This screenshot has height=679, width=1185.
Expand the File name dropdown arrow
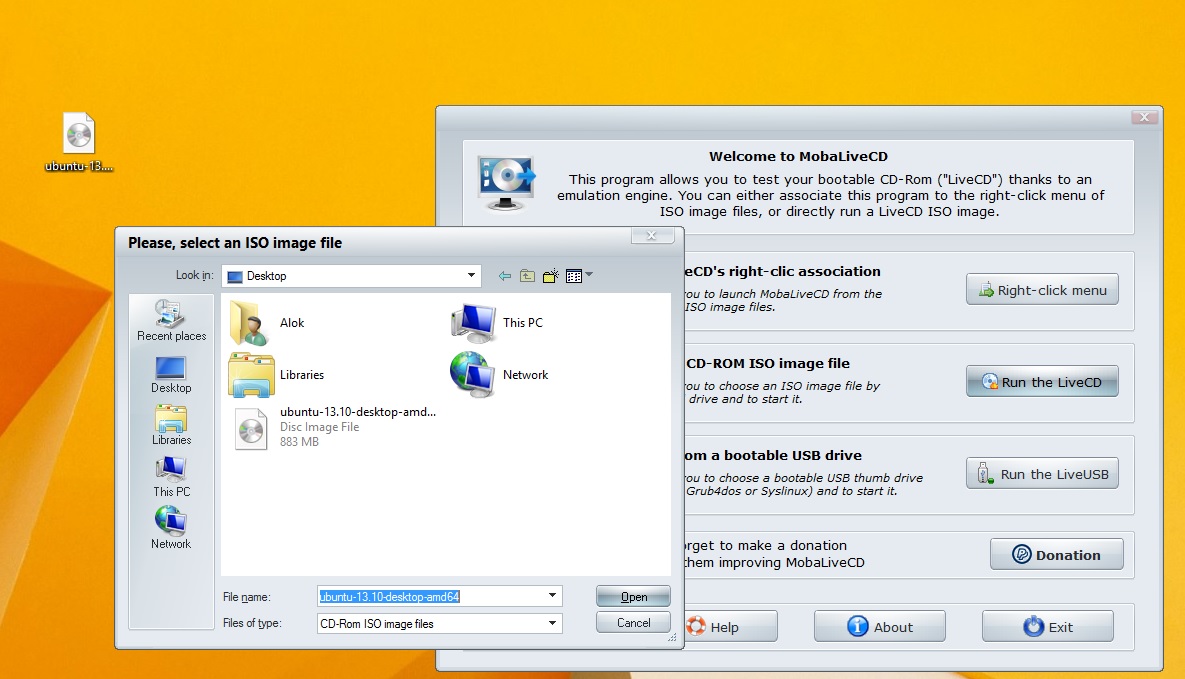[x=552, y=596]
